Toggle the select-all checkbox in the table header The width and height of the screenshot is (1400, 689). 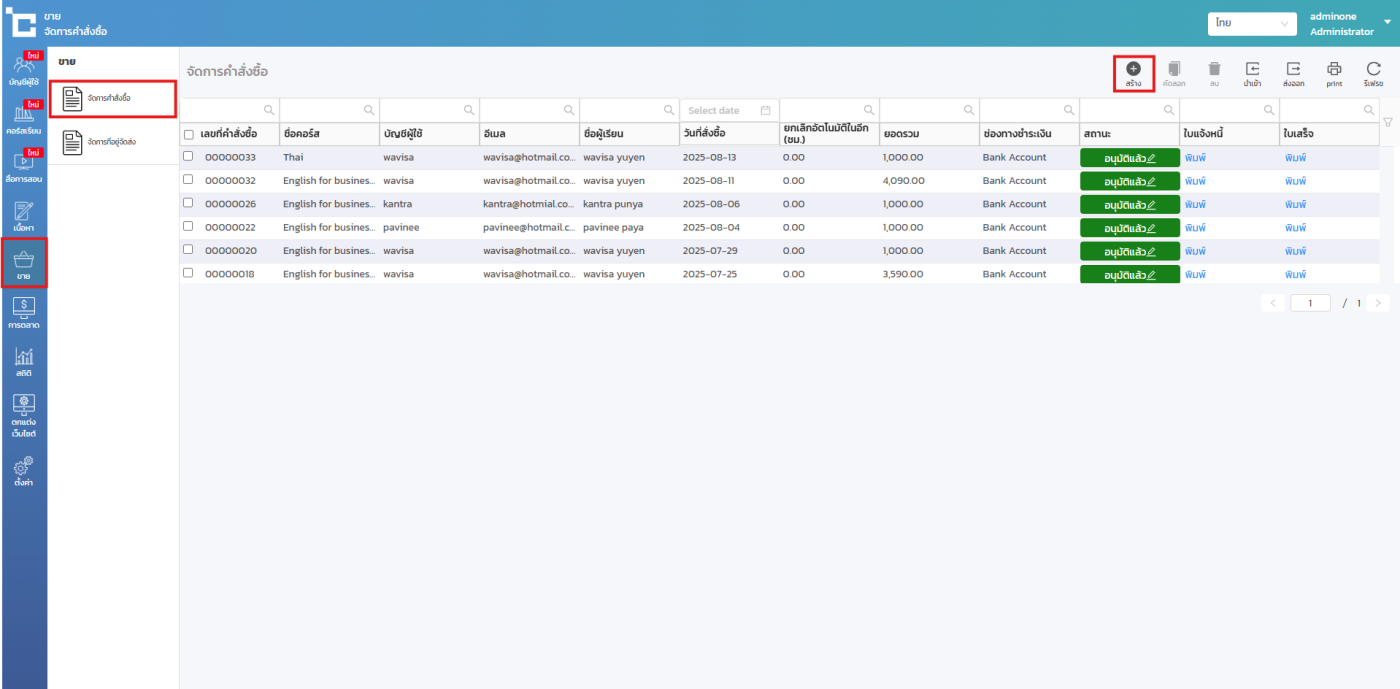point(189,134)
